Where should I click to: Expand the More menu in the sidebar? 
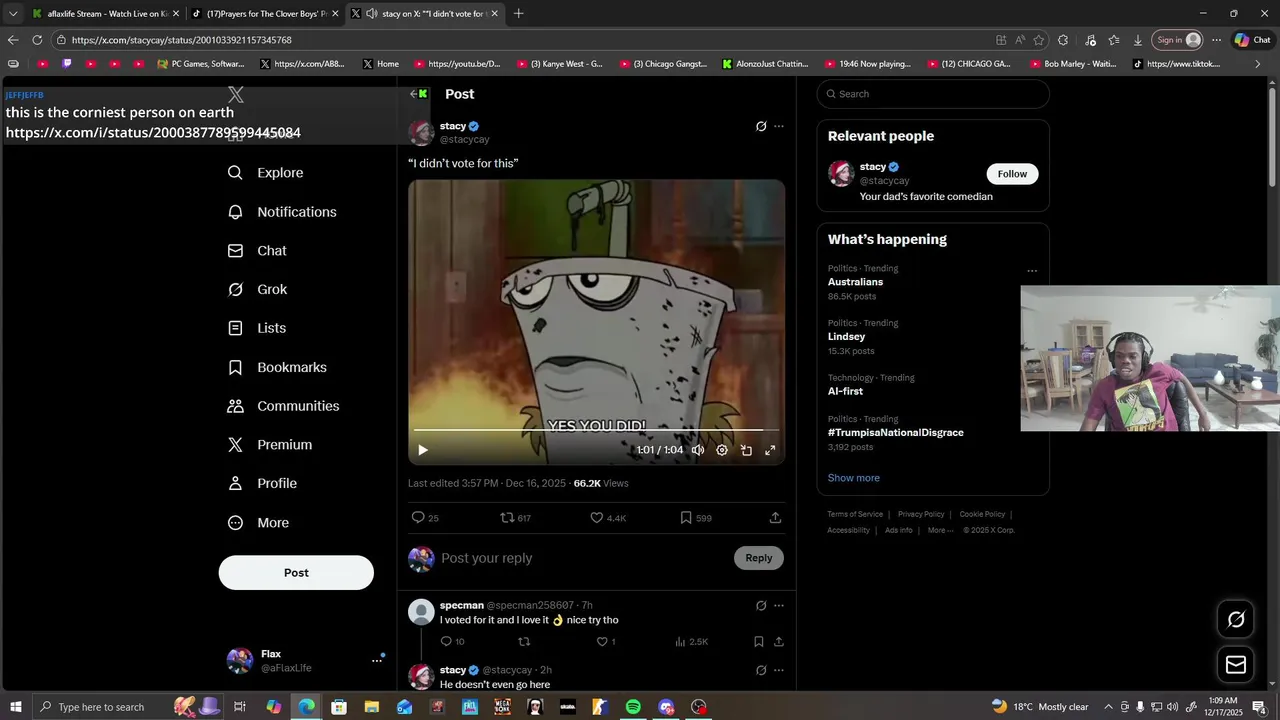coord(258,523)
